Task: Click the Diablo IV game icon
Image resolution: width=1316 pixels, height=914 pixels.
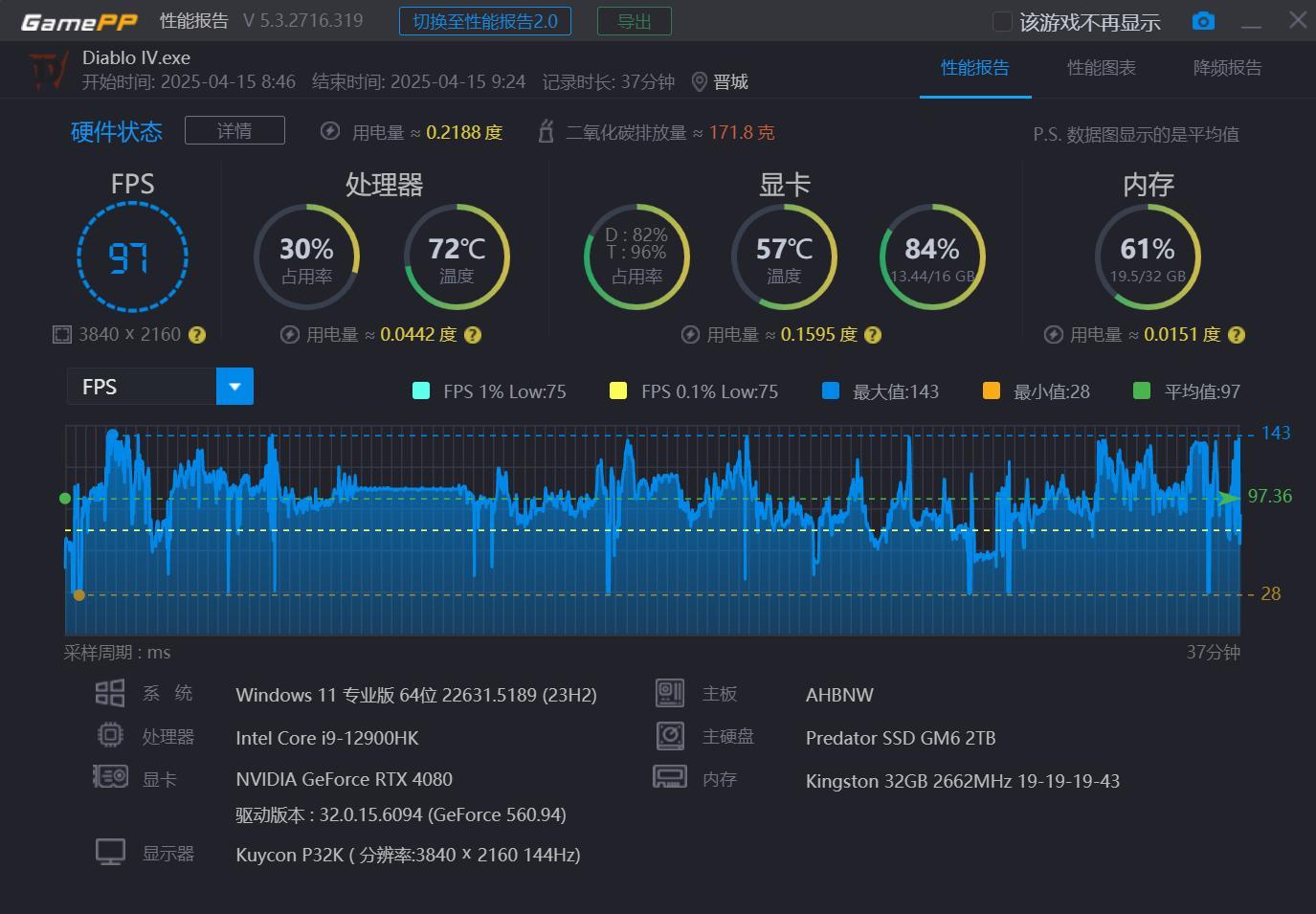Action: (48, 70)
